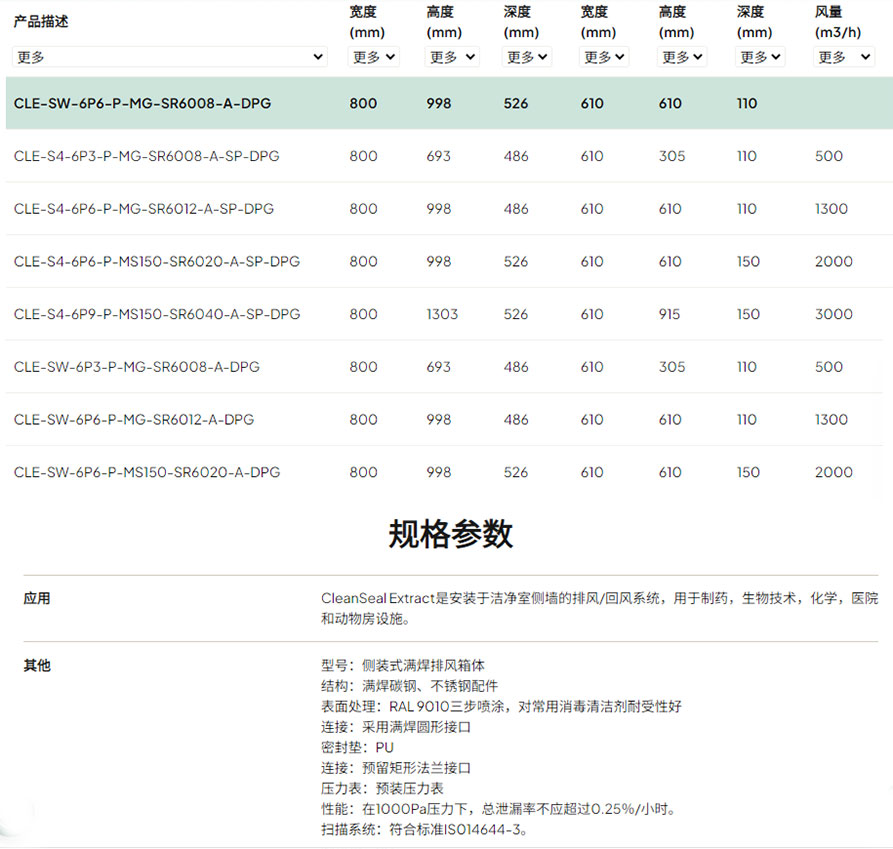
Task: Open the 更多 filter under 风量 (m3/h)
Action: tap(843, 57)
